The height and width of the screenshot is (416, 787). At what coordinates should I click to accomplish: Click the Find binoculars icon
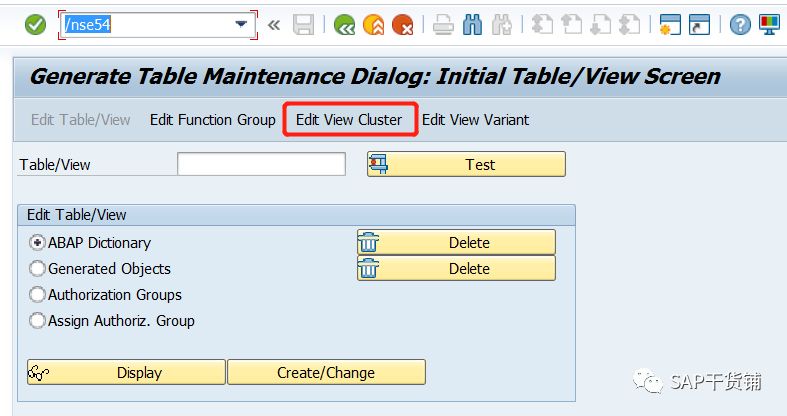coord(473,25)
